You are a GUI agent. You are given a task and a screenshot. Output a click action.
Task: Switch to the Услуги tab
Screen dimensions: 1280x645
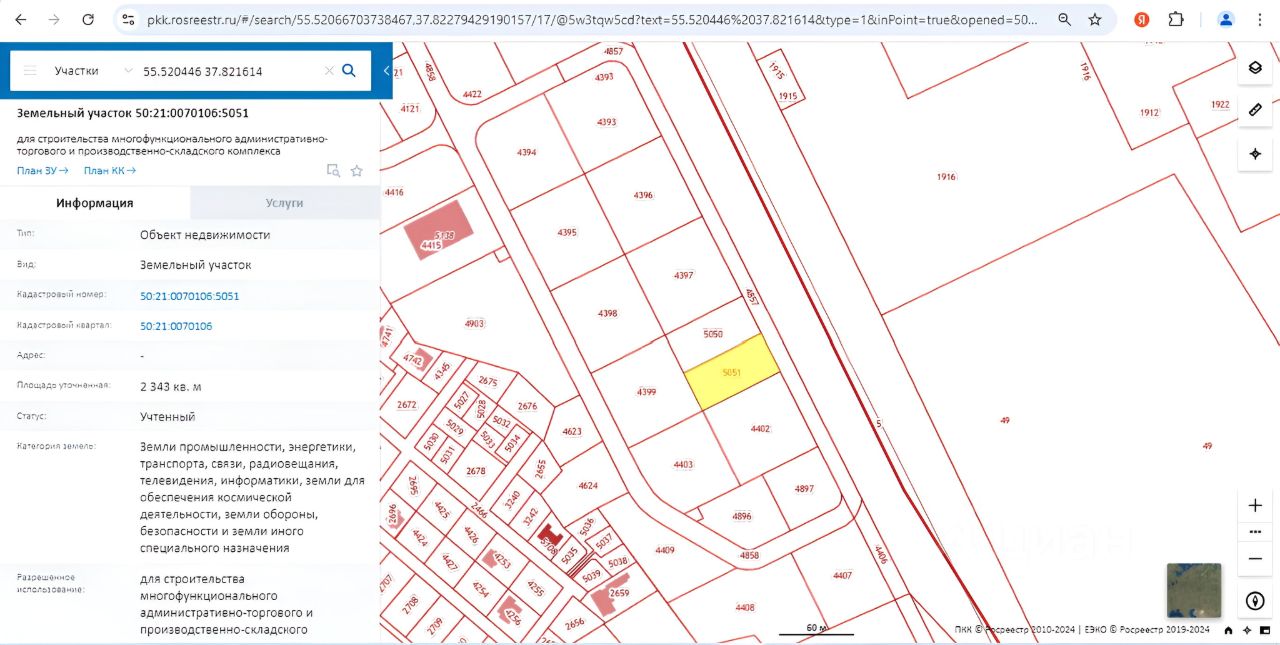pos(285,203)
